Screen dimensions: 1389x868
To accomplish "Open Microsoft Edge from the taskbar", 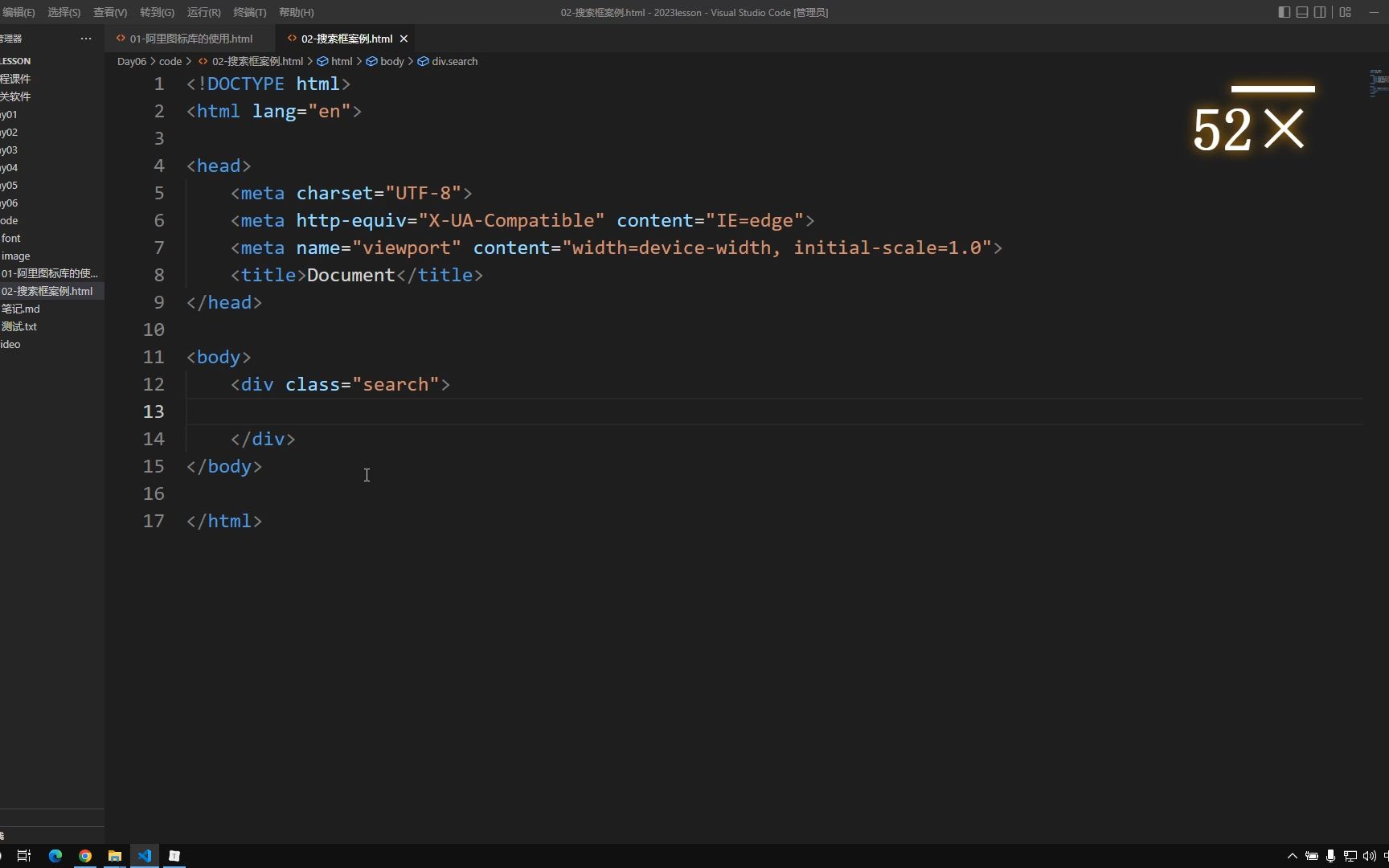I will [x=55, y=856].
